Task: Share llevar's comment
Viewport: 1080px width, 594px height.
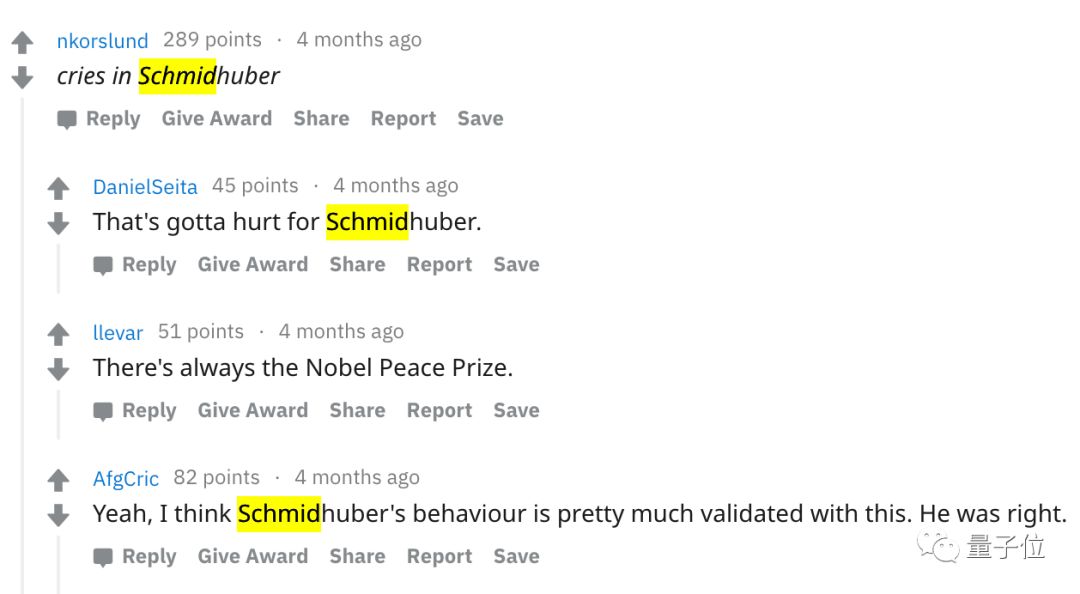Action: (x=357, y=411)
